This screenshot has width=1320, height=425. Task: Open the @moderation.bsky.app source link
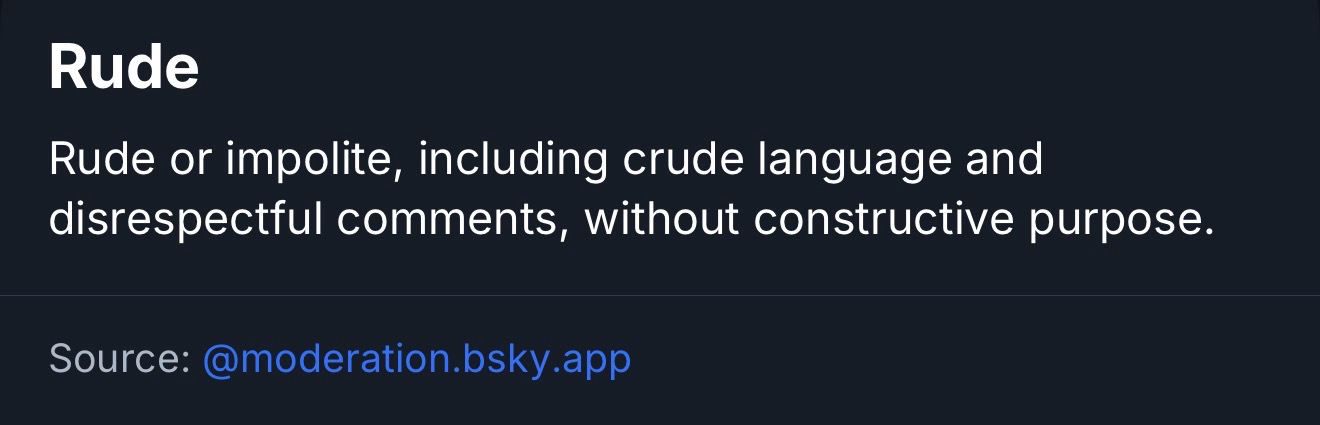click(416, 358)
